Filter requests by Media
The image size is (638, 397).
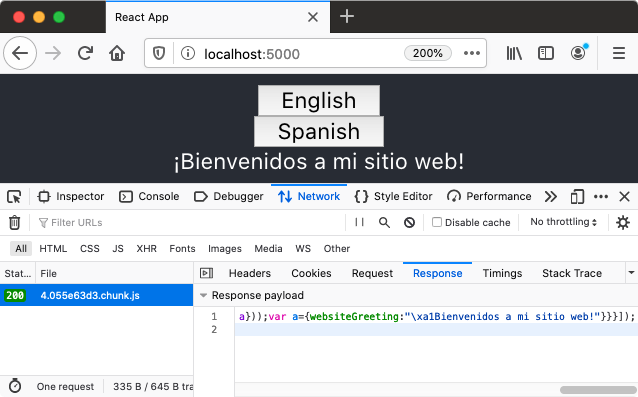tap(268, 249)
